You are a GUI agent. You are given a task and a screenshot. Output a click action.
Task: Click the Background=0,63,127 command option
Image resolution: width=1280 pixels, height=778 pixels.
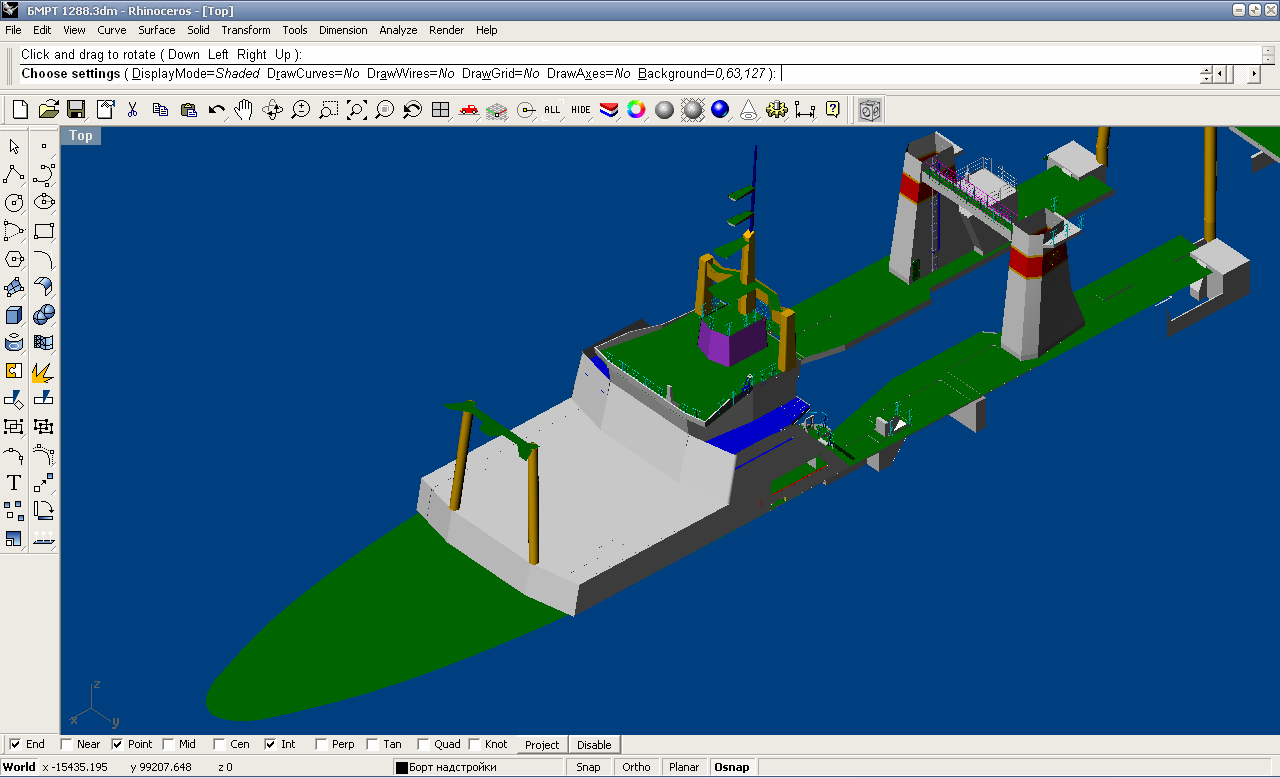(x=702, y=74)
